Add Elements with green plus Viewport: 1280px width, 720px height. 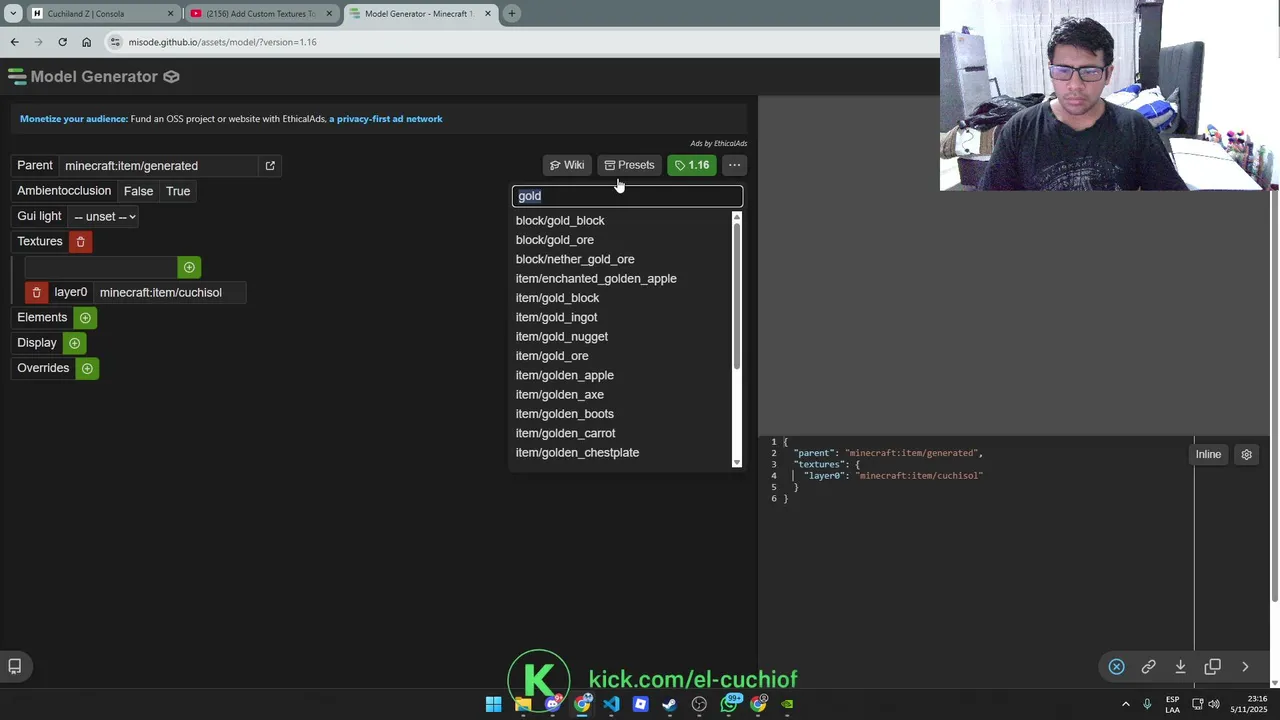coord(85,318)
